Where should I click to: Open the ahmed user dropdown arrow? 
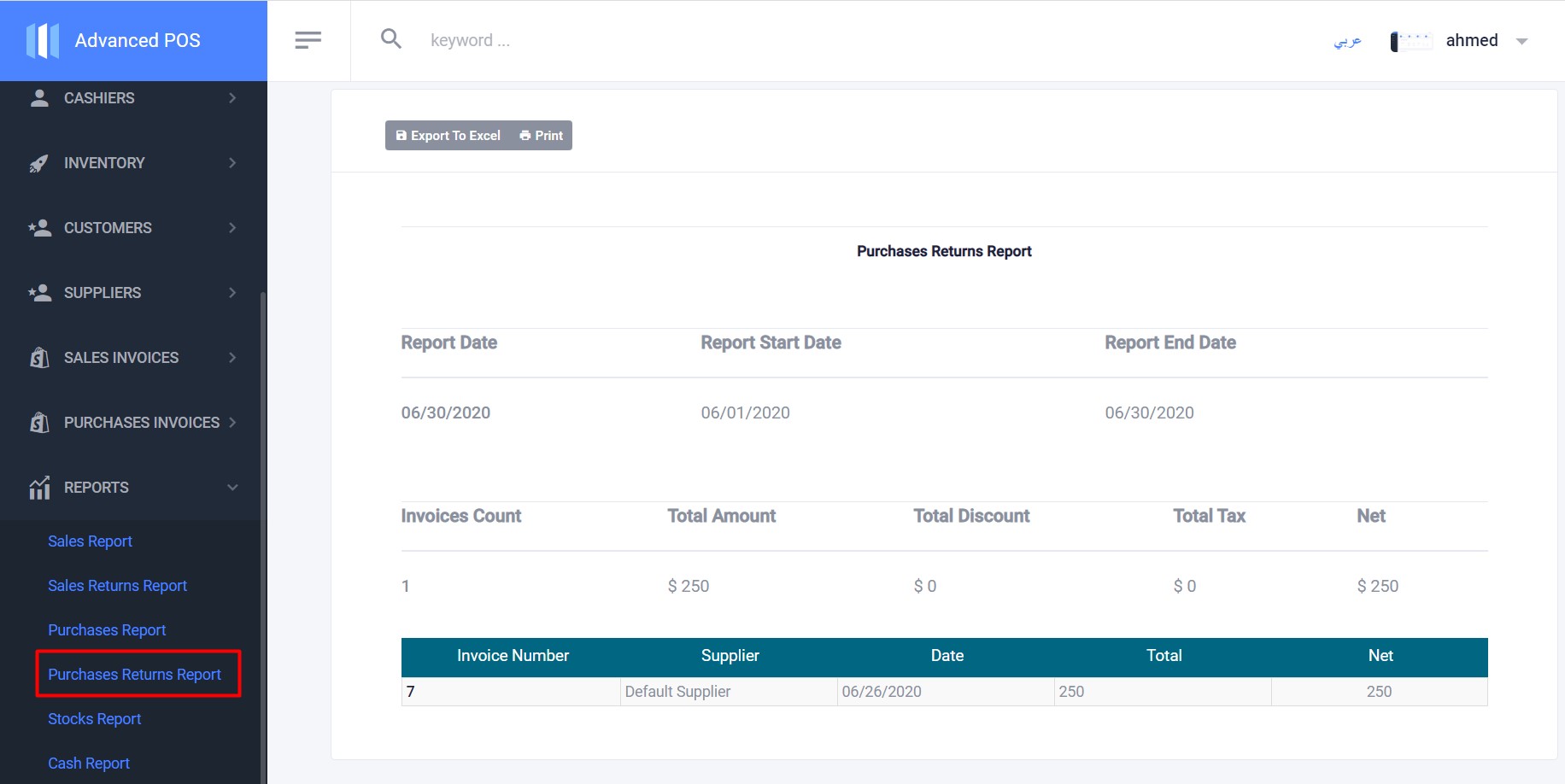1521,41
